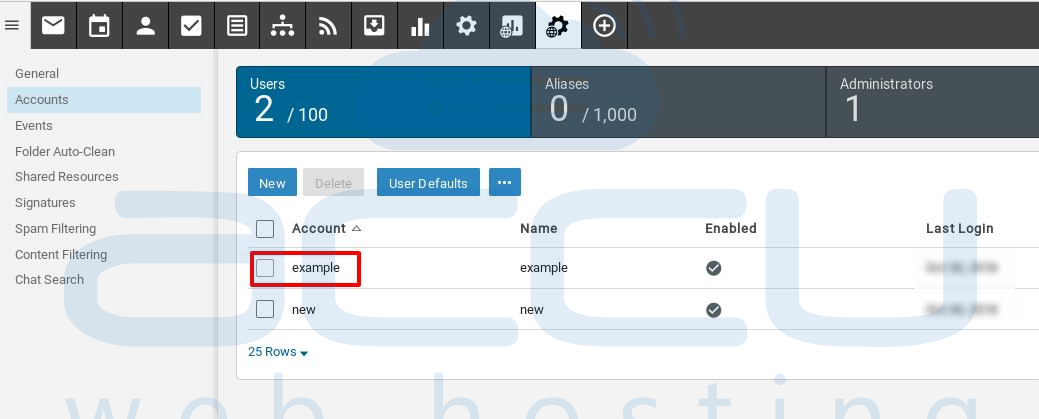This screenshot has height=419, width=1039.
Task: Click the Last Login column header
Action: coord(959,228)
